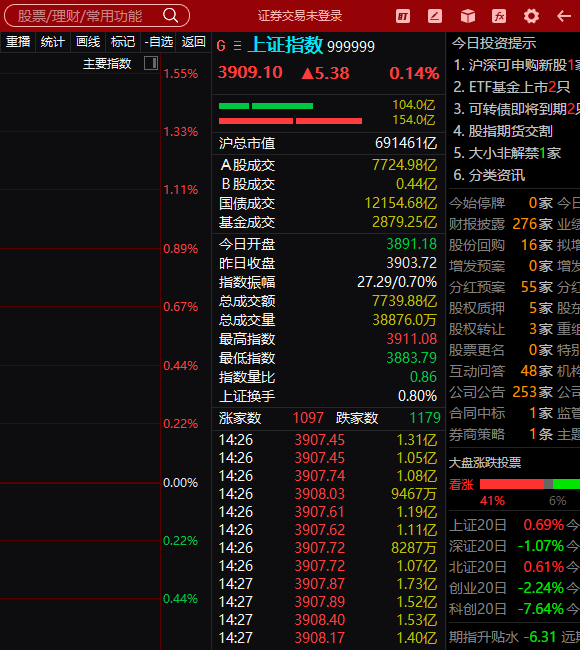Click 股权质押 5家 entry
Image resolution: width=580 pixels, height=650 pixels.
(x=501, y=308)
